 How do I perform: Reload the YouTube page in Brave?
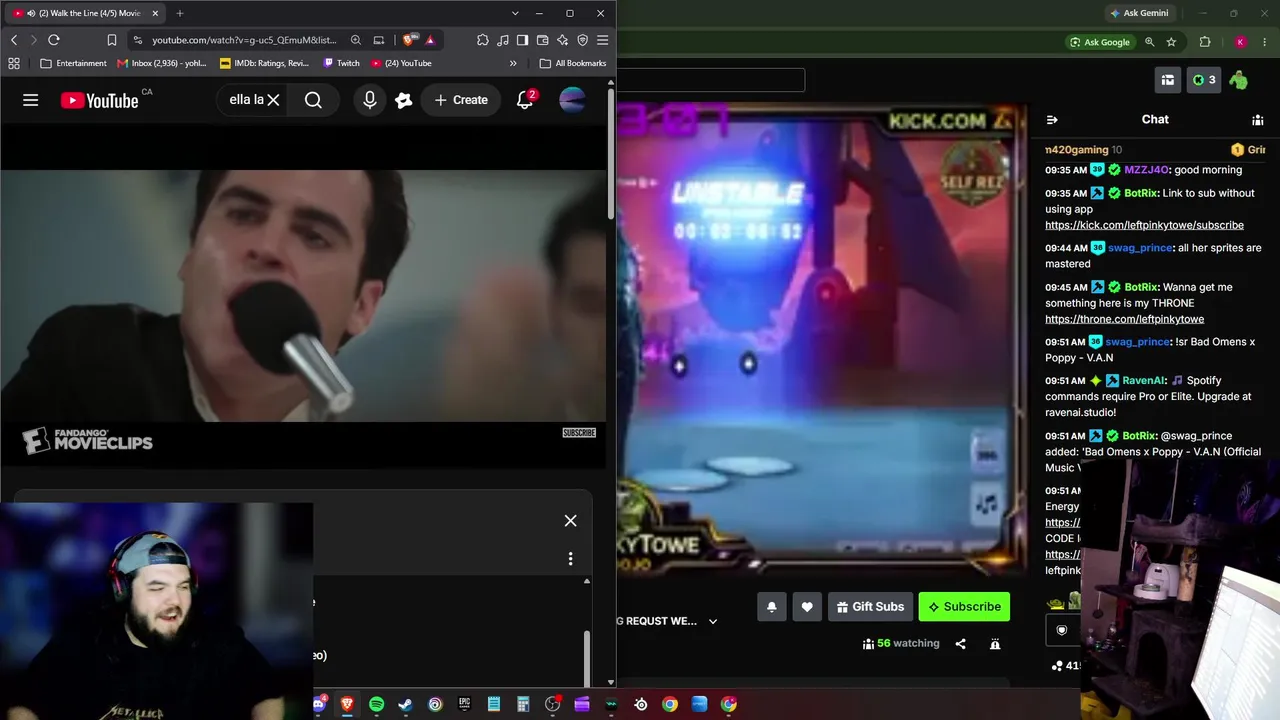pyautogui.click(x=54, y=40)
